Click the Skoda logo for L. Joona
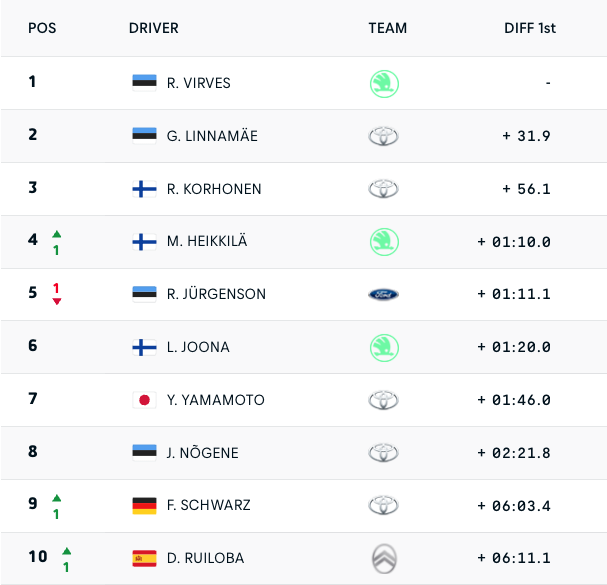This screenshot has height=585, width=607. pos(383,347)
